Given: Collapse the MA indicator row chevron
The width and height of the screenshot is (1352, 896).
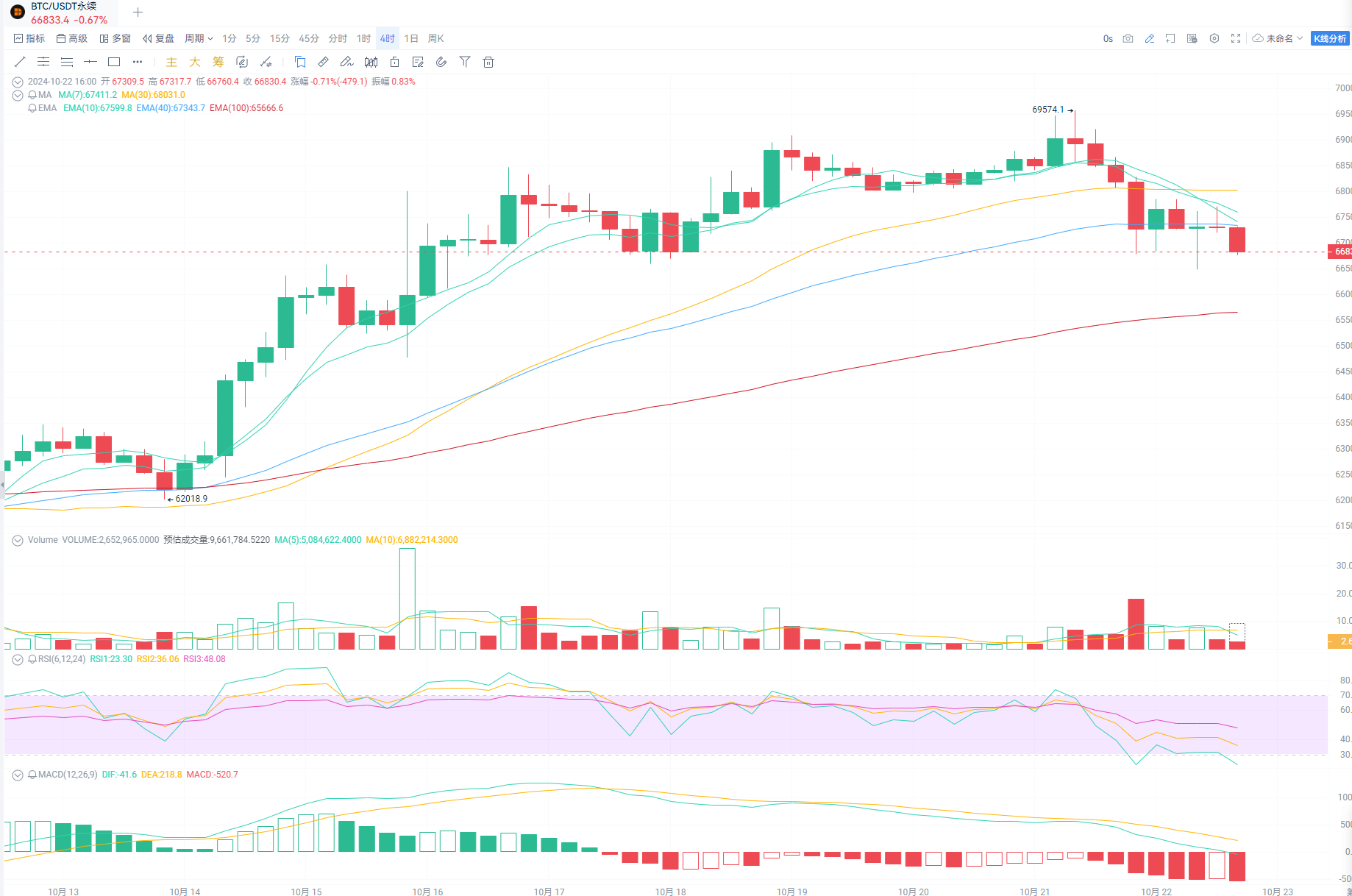Looking at the screenshot, I should pos(18,95).
